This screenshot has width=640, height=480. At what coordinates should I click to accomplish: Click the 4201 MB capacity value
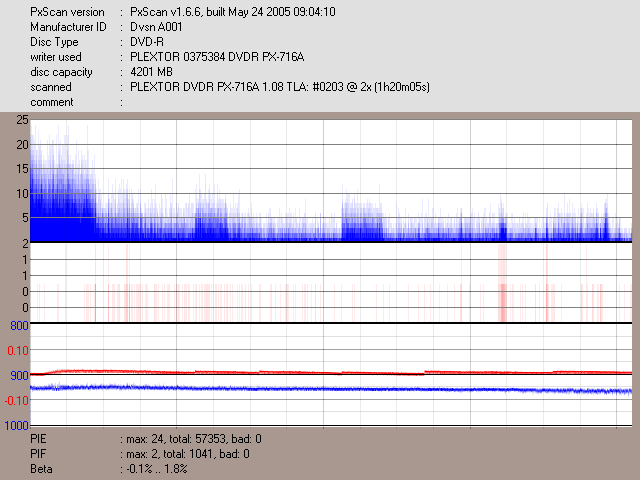pos(151,72)
